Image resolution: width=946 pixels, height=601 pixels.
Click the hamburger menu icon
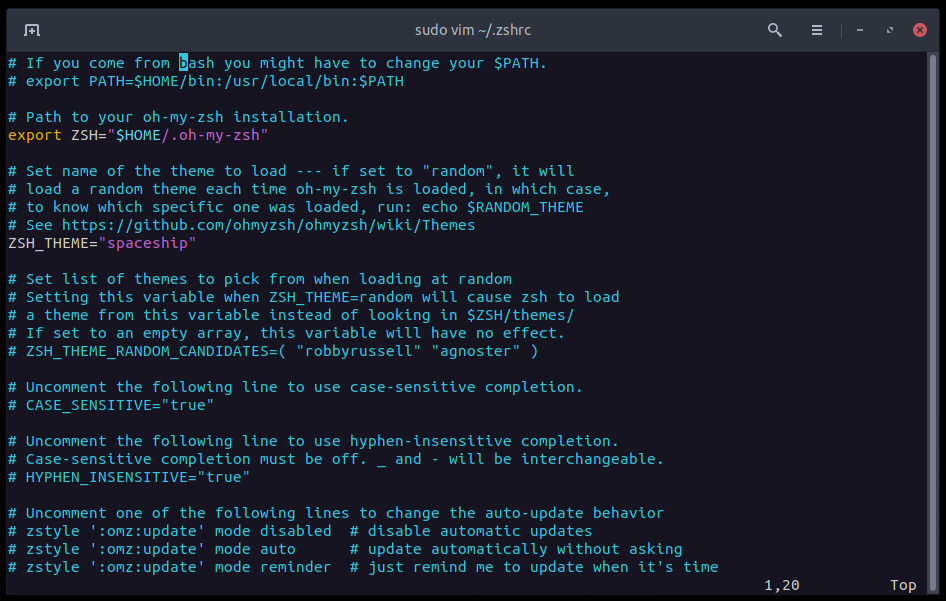coord(817,30)
